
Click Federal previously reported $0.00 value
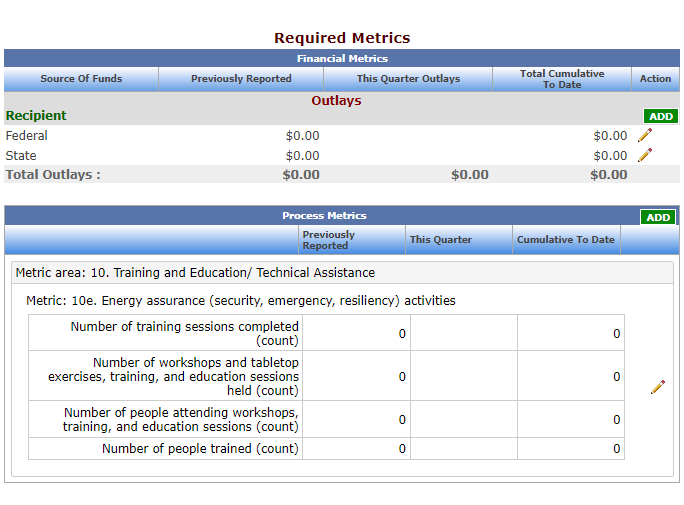(302, 136)
